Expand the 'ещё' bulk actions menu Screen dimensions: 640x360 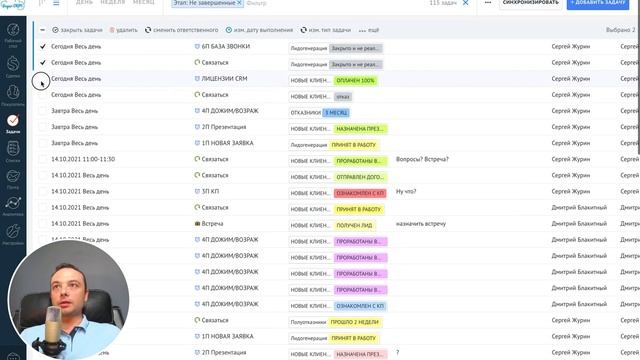pyautogui.click(x=369, y=30)
